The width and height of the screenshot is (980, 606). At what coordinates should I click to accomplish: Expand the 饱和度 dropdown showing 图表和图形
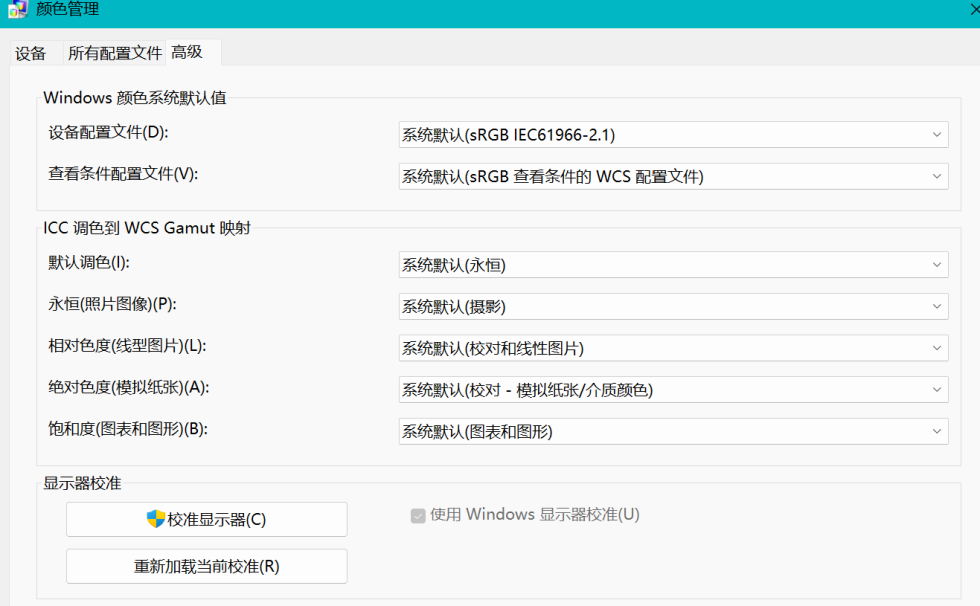[x=672, y=432]
